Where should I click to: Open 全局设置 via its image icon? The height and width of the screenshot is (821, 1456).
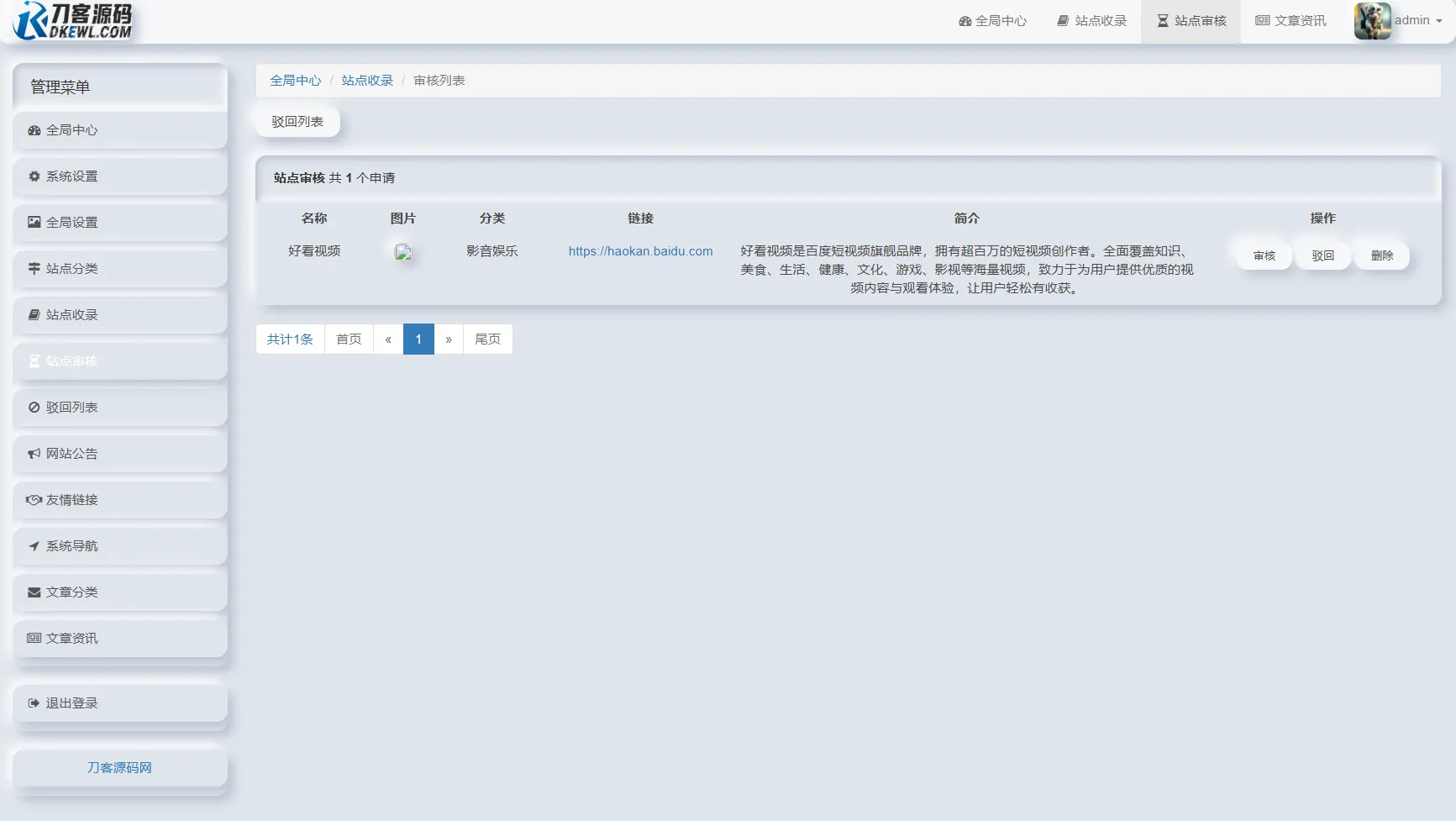pyautogui.click(x=34, y=222)
